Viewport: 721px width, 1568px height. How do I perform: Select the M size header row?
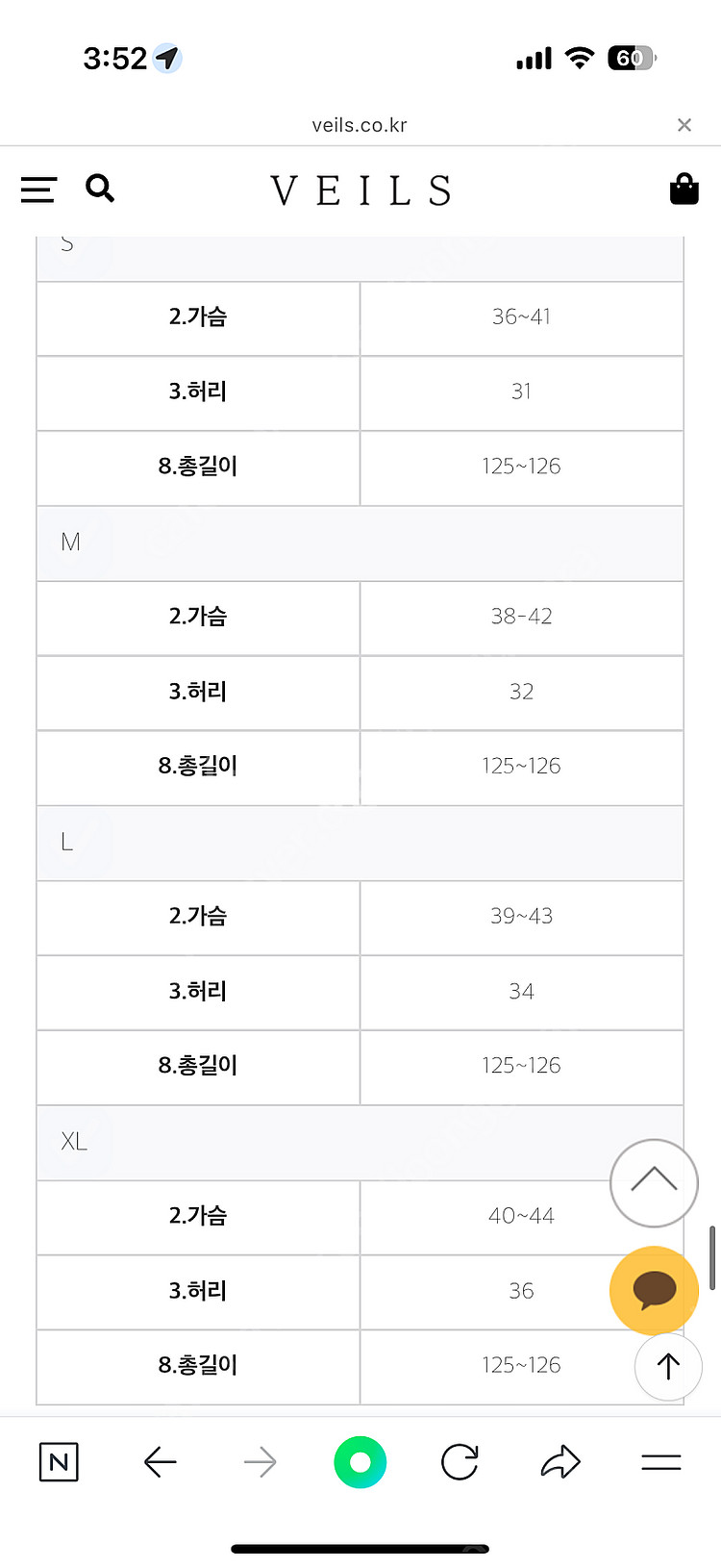(x=360, y=543)
